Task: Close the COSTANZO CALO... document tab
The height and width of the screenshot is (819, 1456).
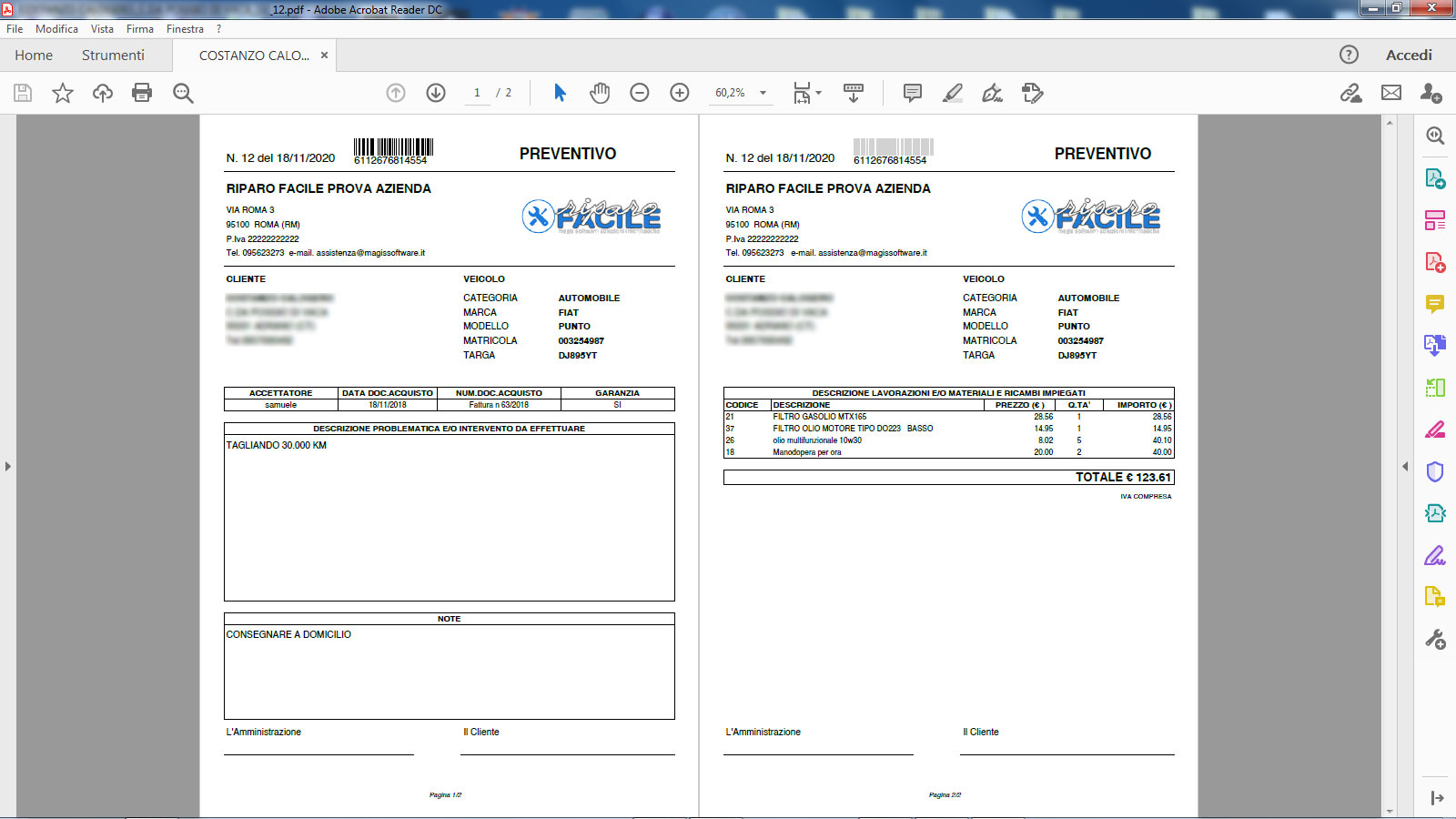Action: coord(324,56)
